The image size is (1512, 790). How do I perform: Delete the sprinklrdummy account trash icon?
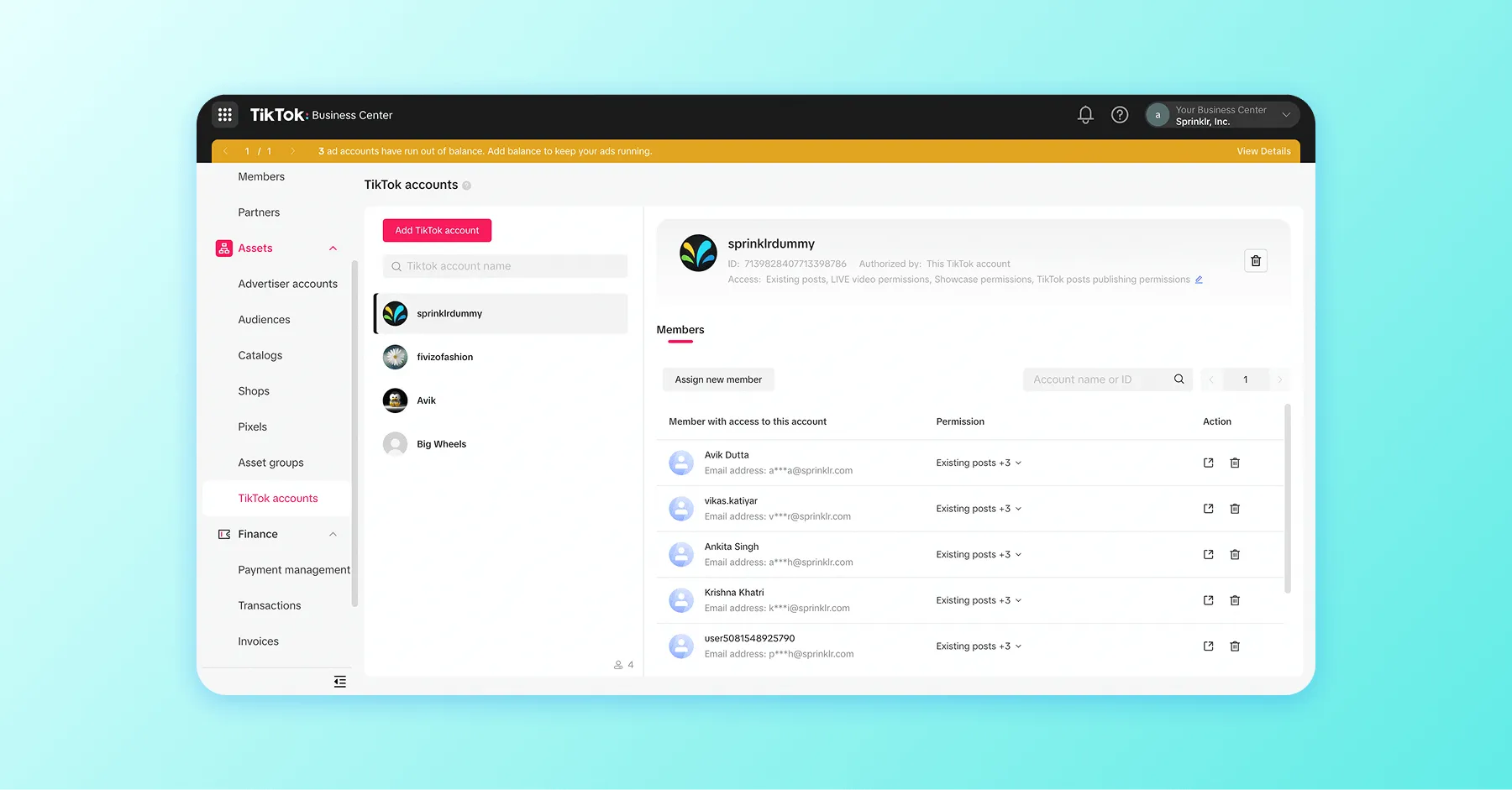click(1256, 261)
